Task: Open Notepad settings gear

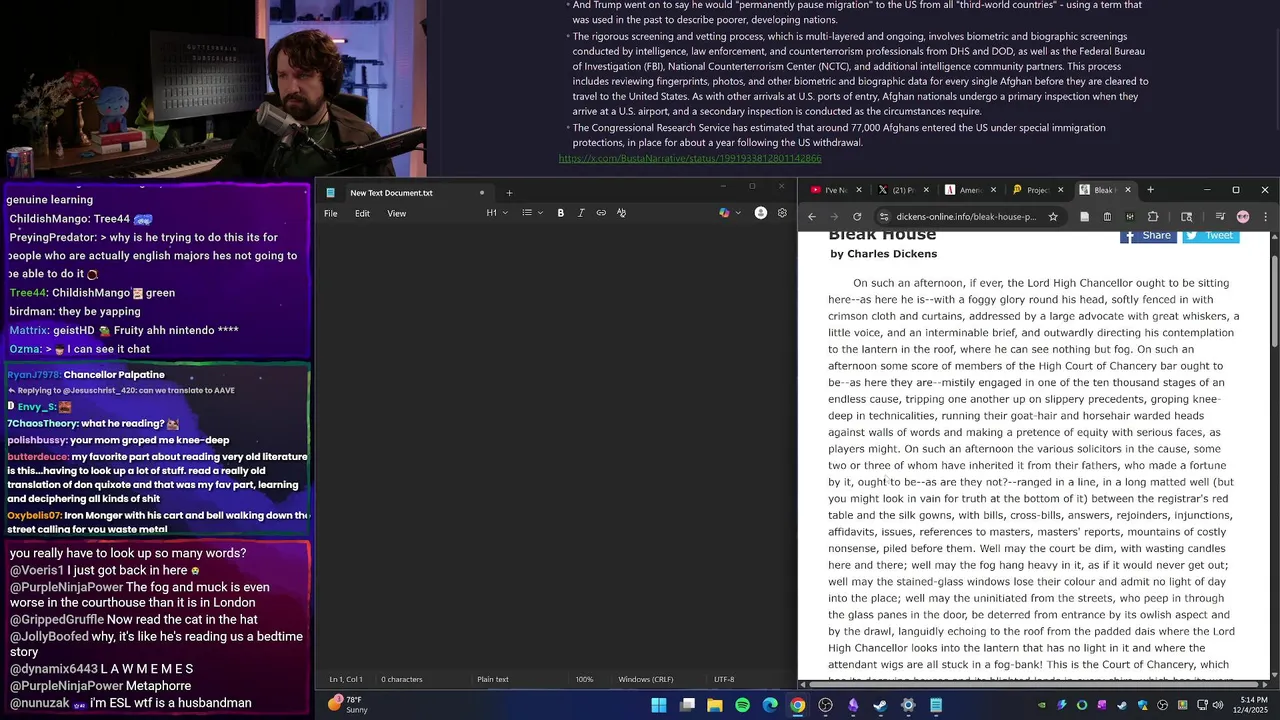Action: tap(782, 213)
